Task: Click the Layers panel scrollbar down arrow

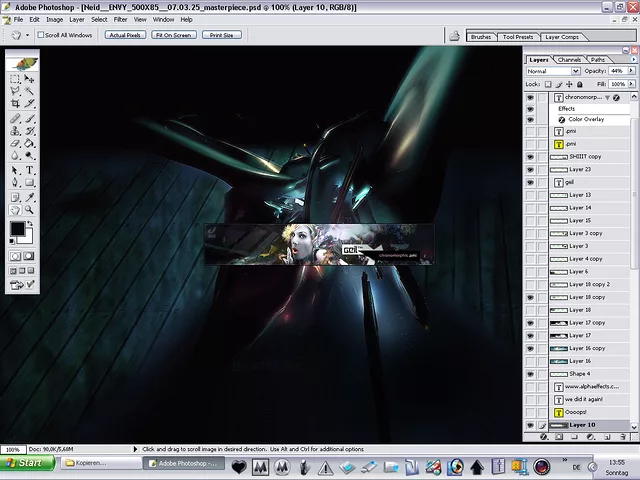Action: (x=634, y=427)
